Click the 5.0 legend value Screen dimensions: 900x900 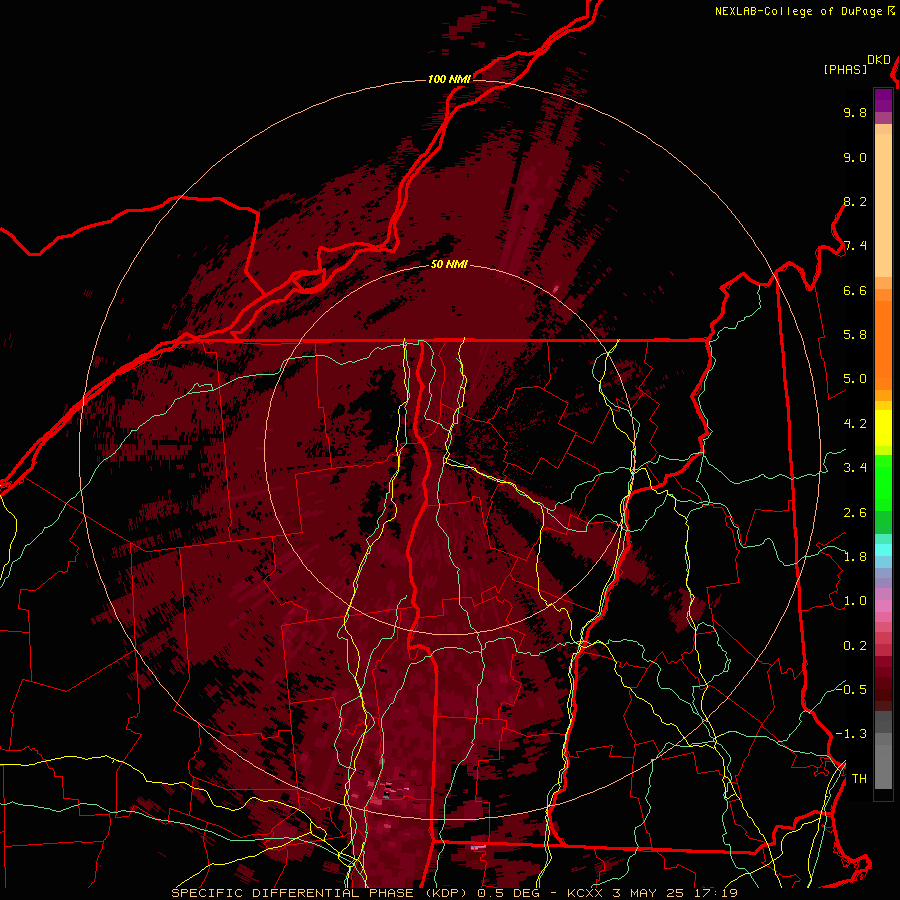855,379
